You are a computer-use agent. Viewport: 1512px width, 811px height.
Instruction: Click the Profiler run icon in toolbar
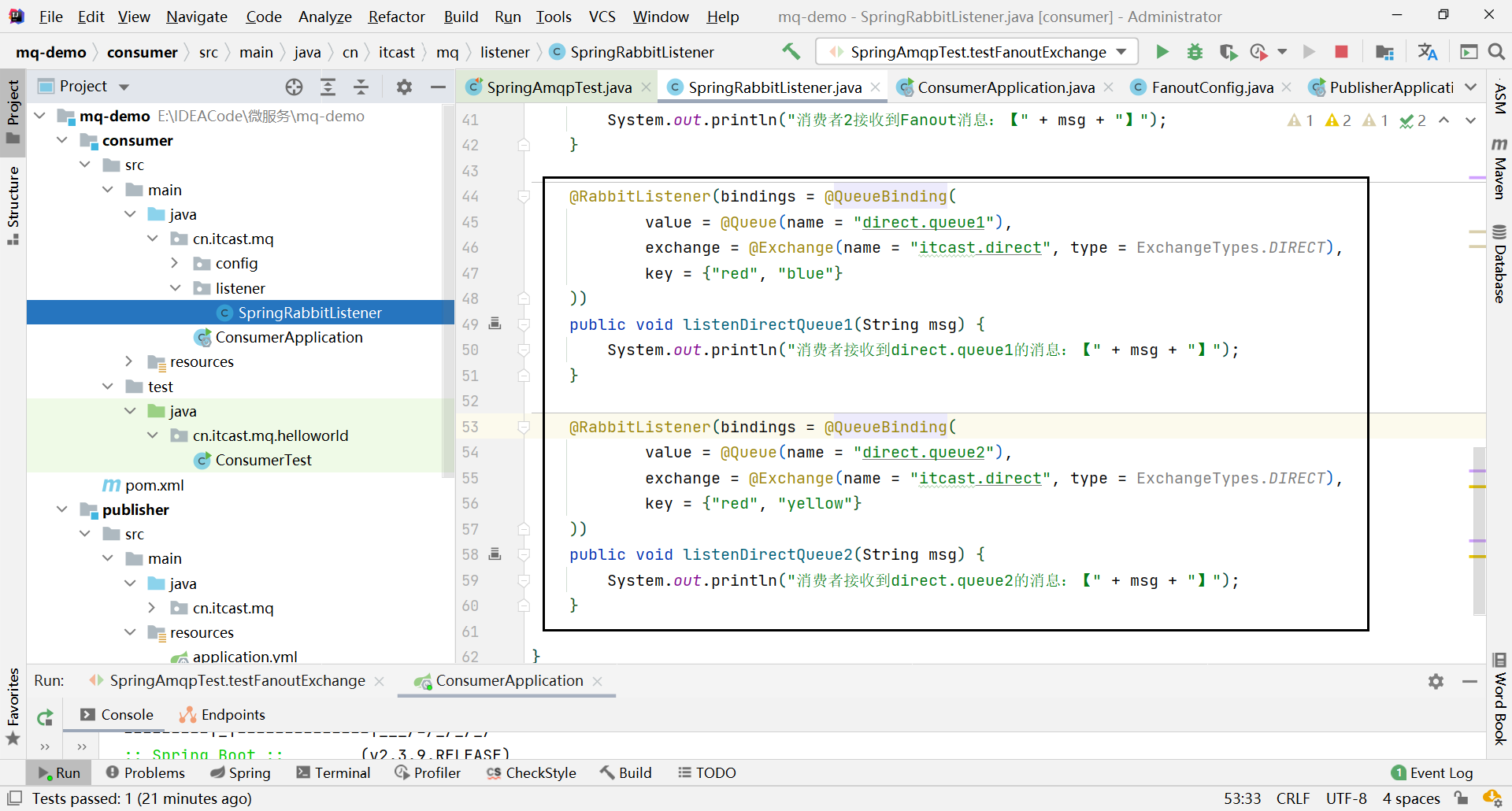tap(1259, 52)
